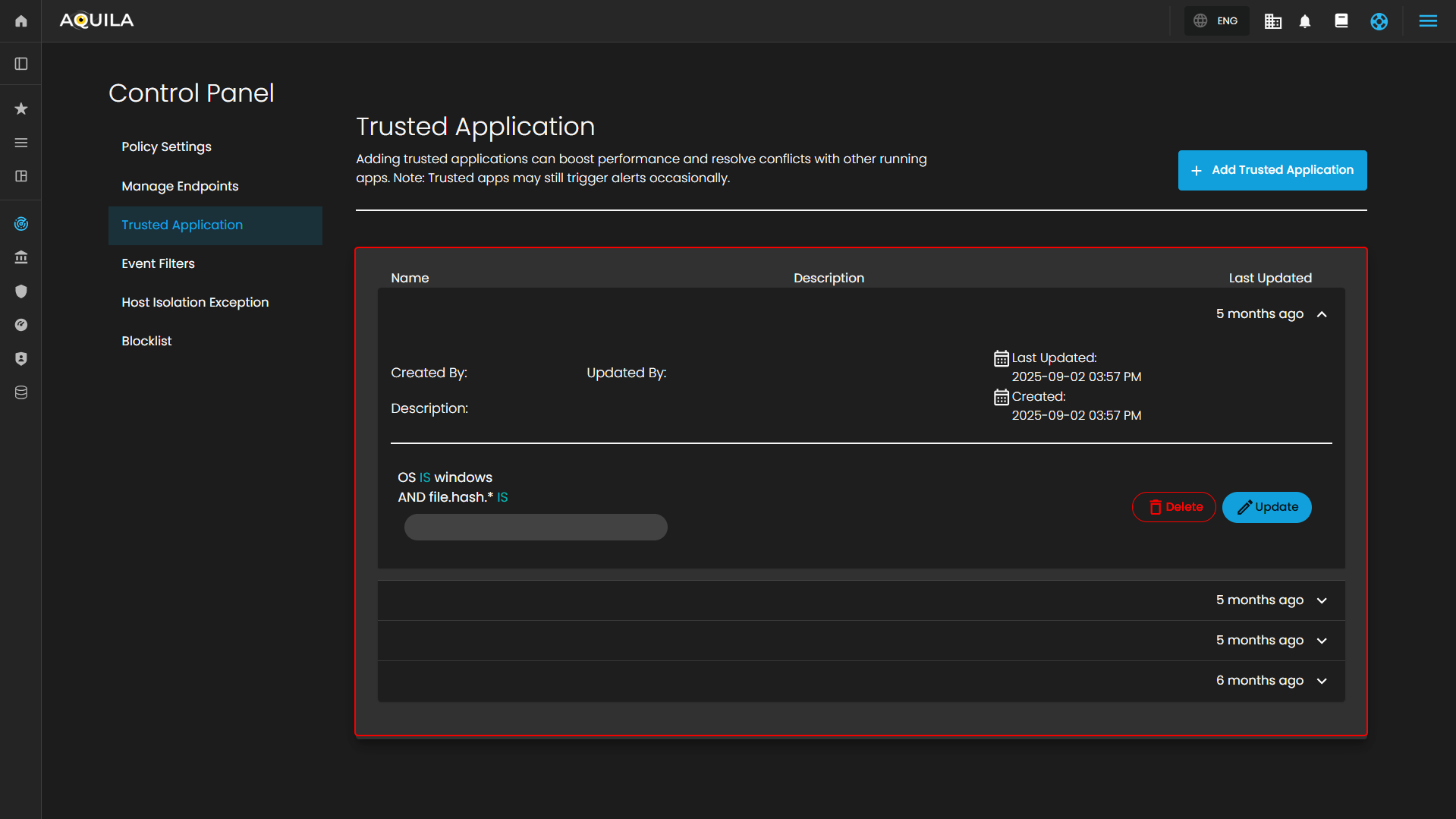
Task: Delete the expanded trusted application
Action: 1174,507
